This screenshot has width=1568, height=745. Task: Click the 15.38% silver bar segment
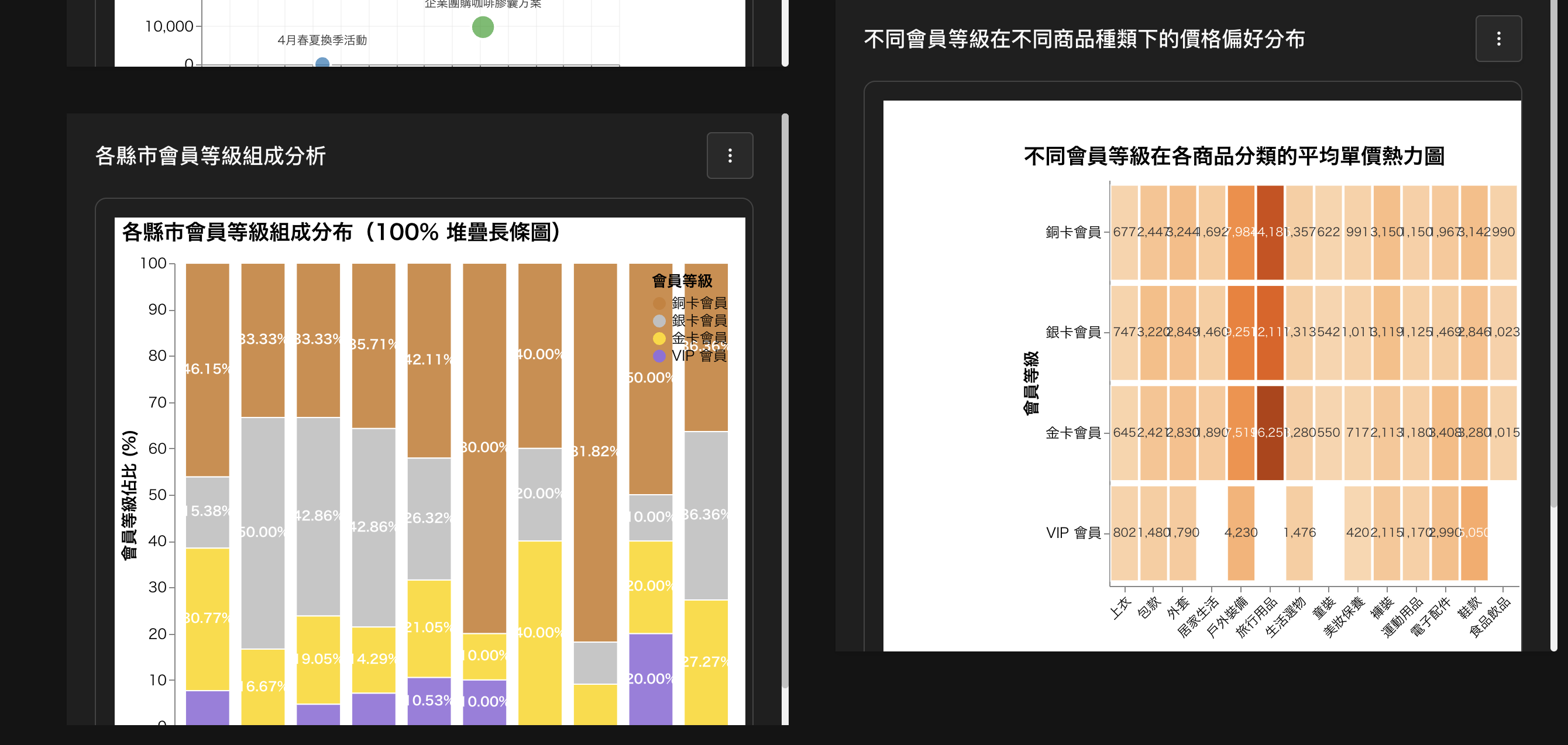pos(208,512)
